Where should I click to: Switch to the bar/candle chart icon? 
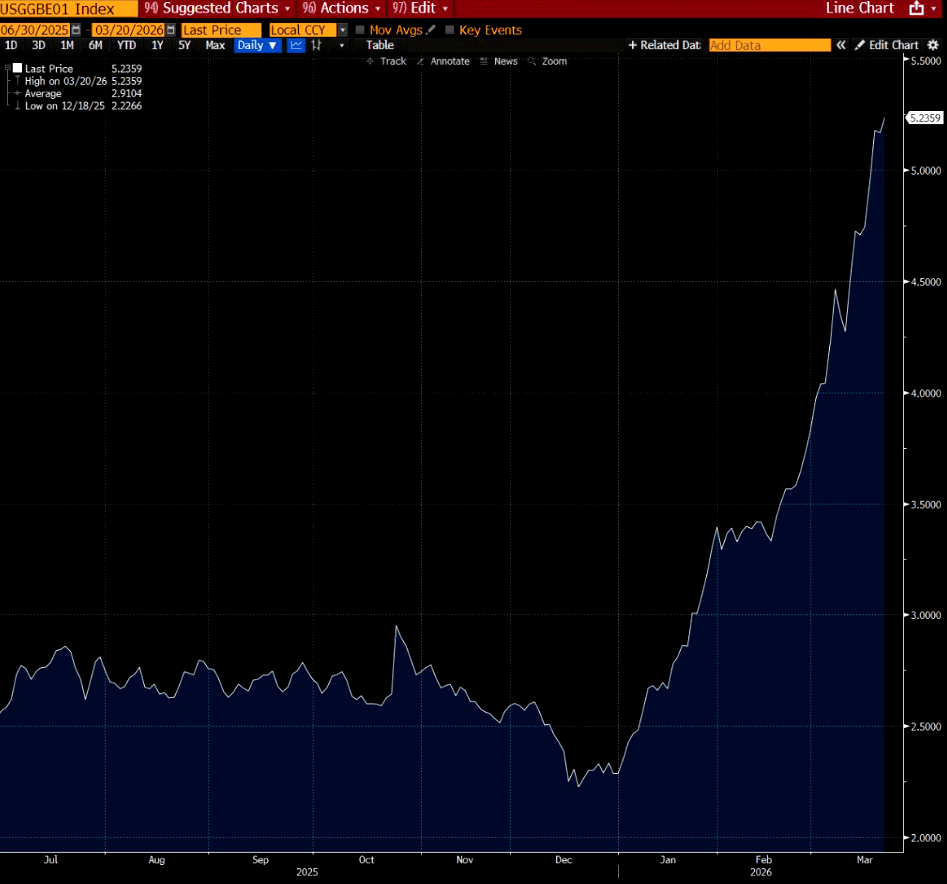pos(317,45)
